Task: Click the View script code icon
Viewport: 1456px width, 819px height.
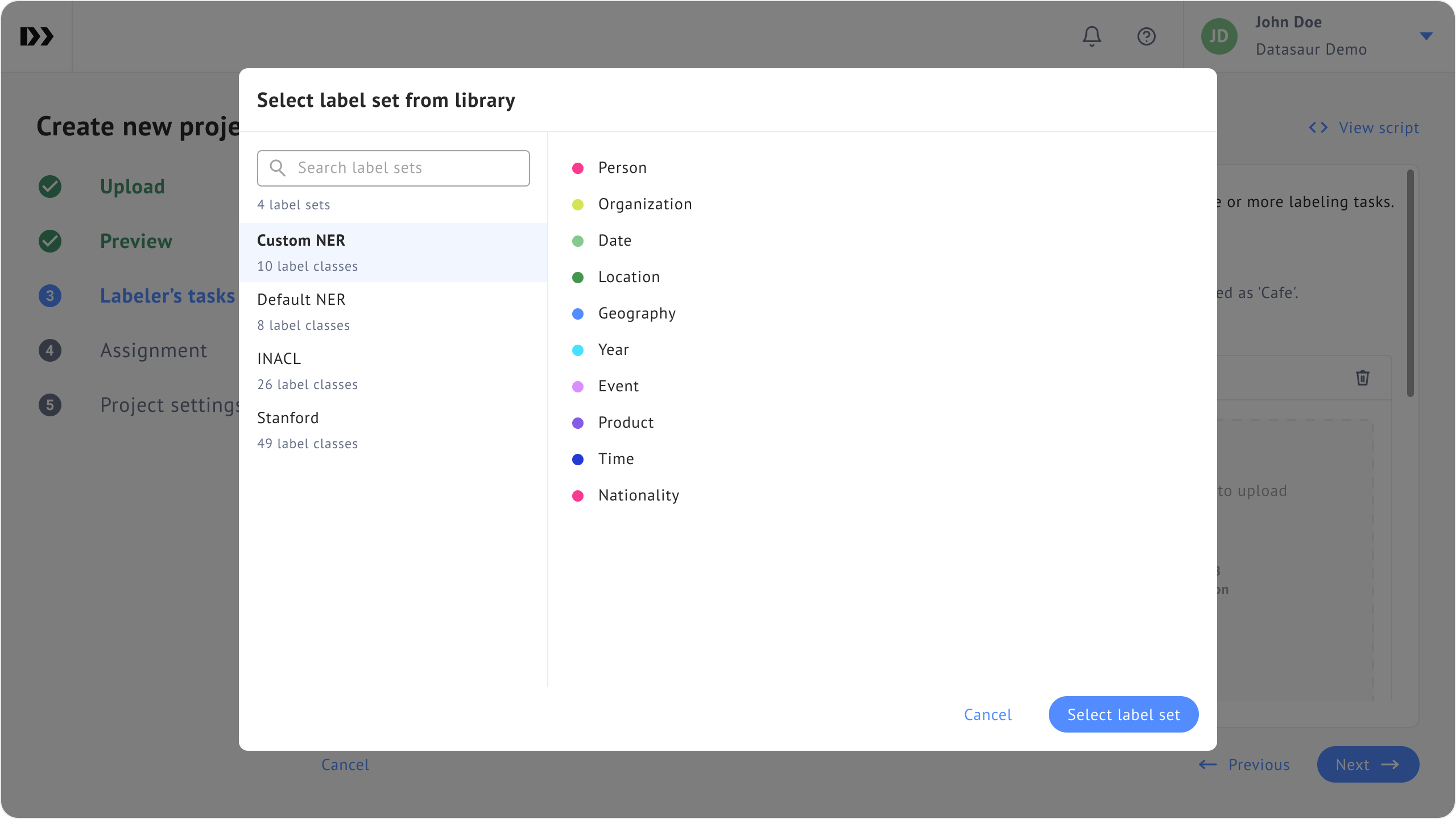Action: [1318, 127]
